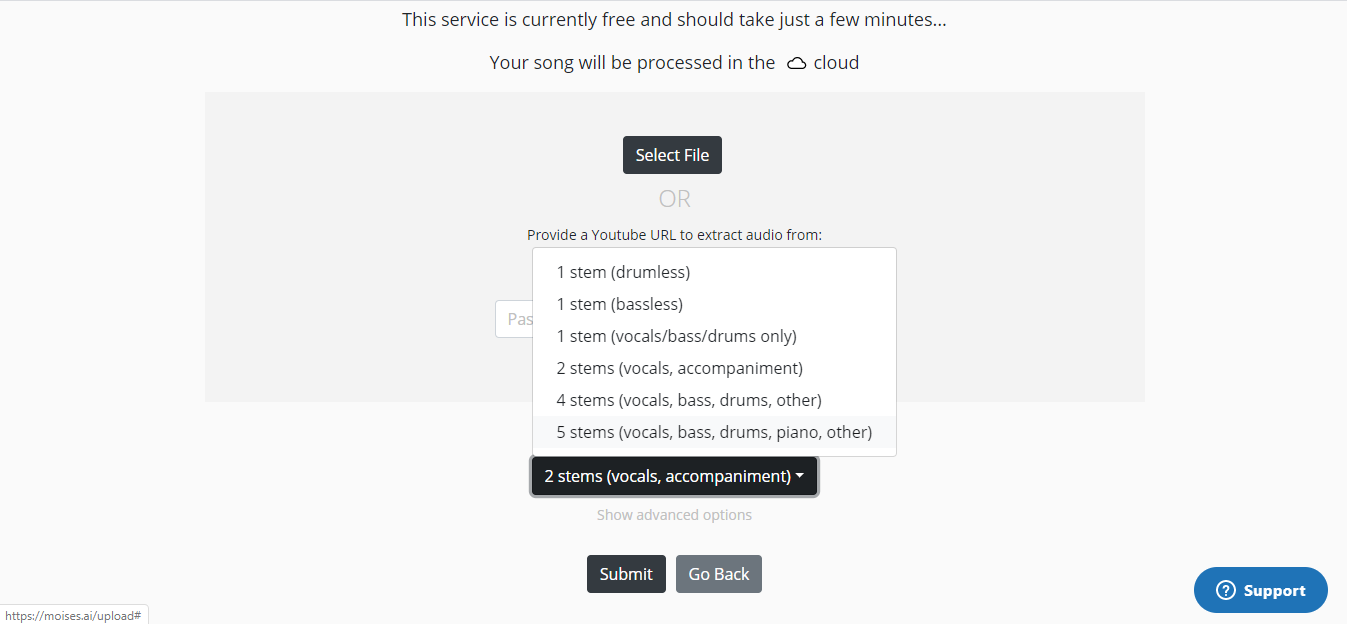Screen dimensions: 1347x624
Task: Click the Select File button
Action: click(x=672, y=155)
